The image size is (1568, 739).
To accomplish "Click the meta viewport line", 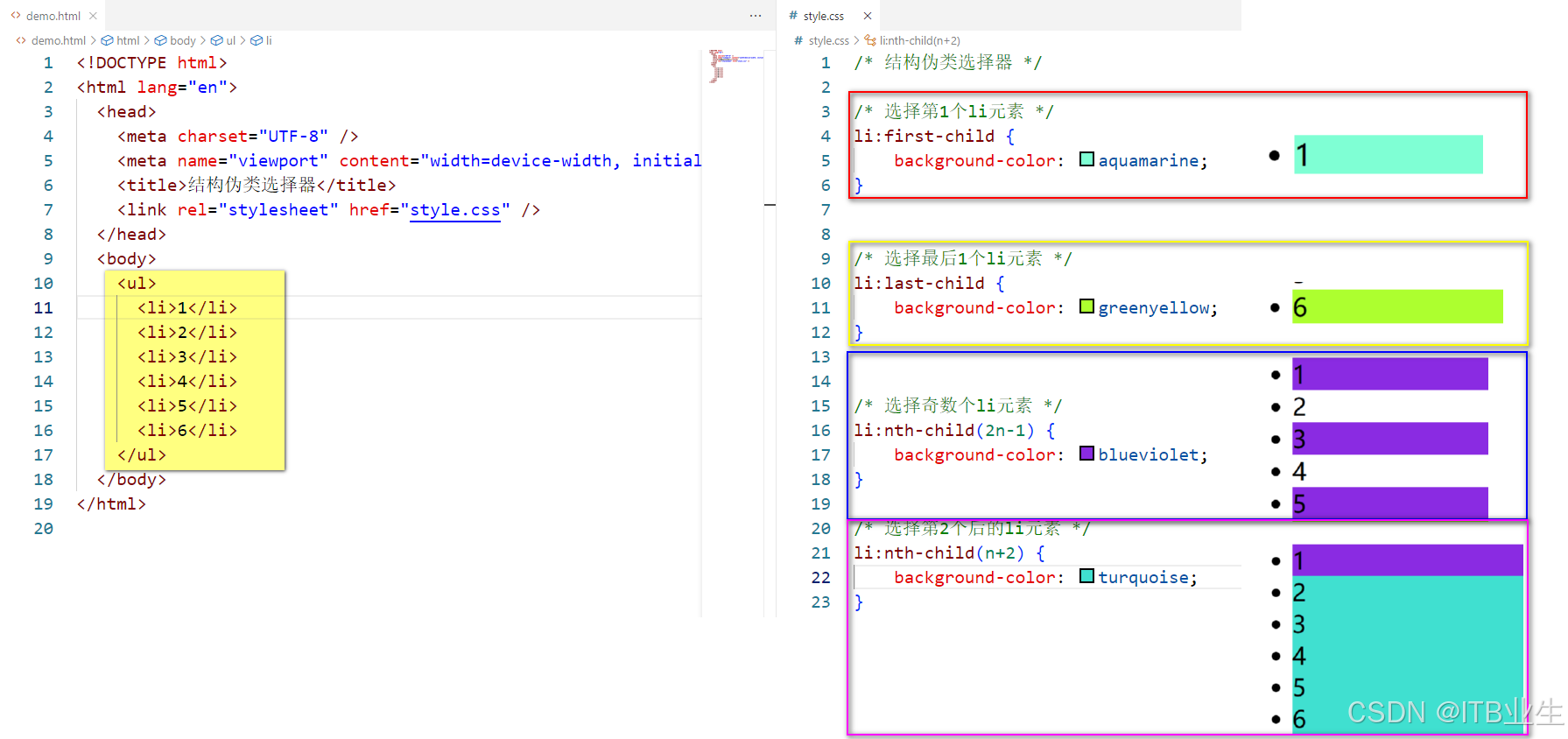I will point(410,161).
